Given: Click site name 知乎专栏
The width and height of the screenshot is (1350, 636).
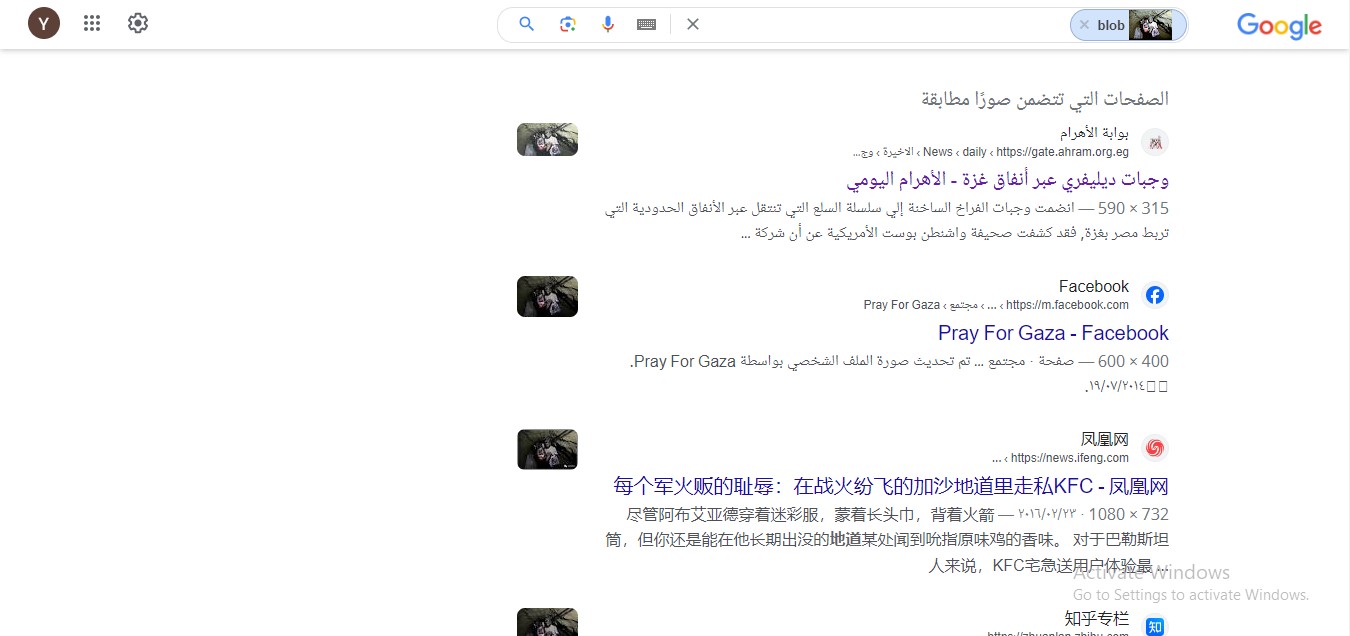Looking at the screenshot, I should (1097, 618).
